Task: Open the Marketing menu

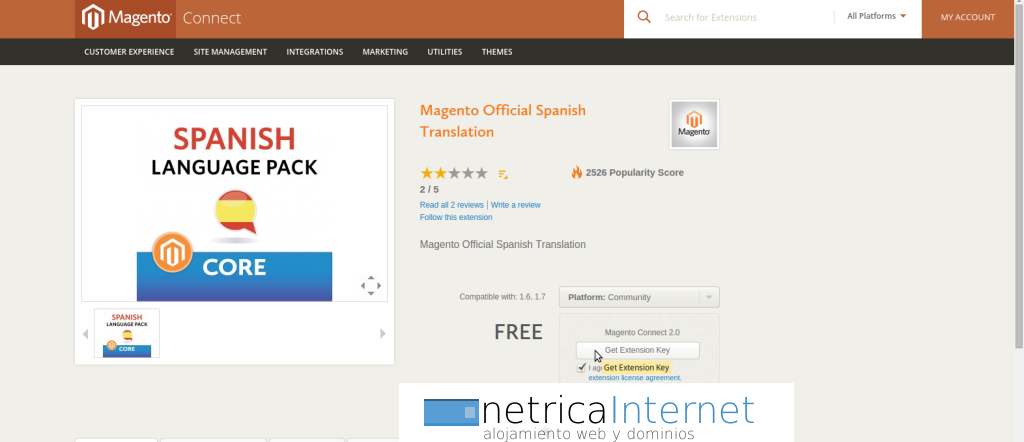Action: [385, 52]
